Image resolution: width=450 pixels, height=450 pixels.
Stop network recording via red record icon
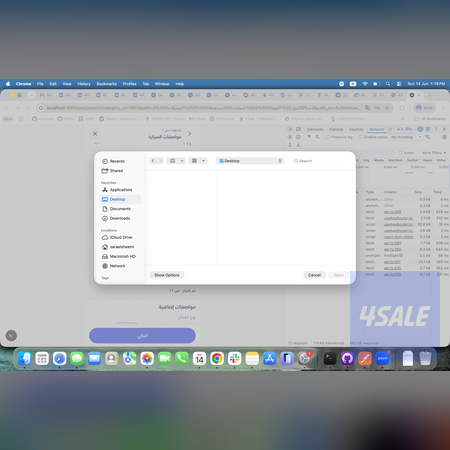290,137
